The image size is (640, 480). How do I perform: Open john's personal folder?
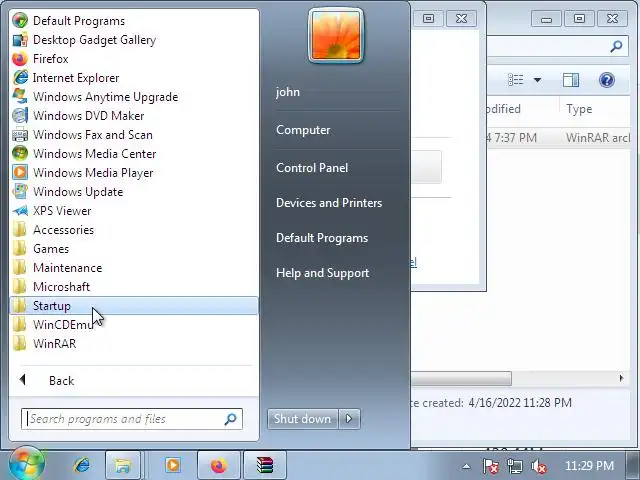[288, 92]
